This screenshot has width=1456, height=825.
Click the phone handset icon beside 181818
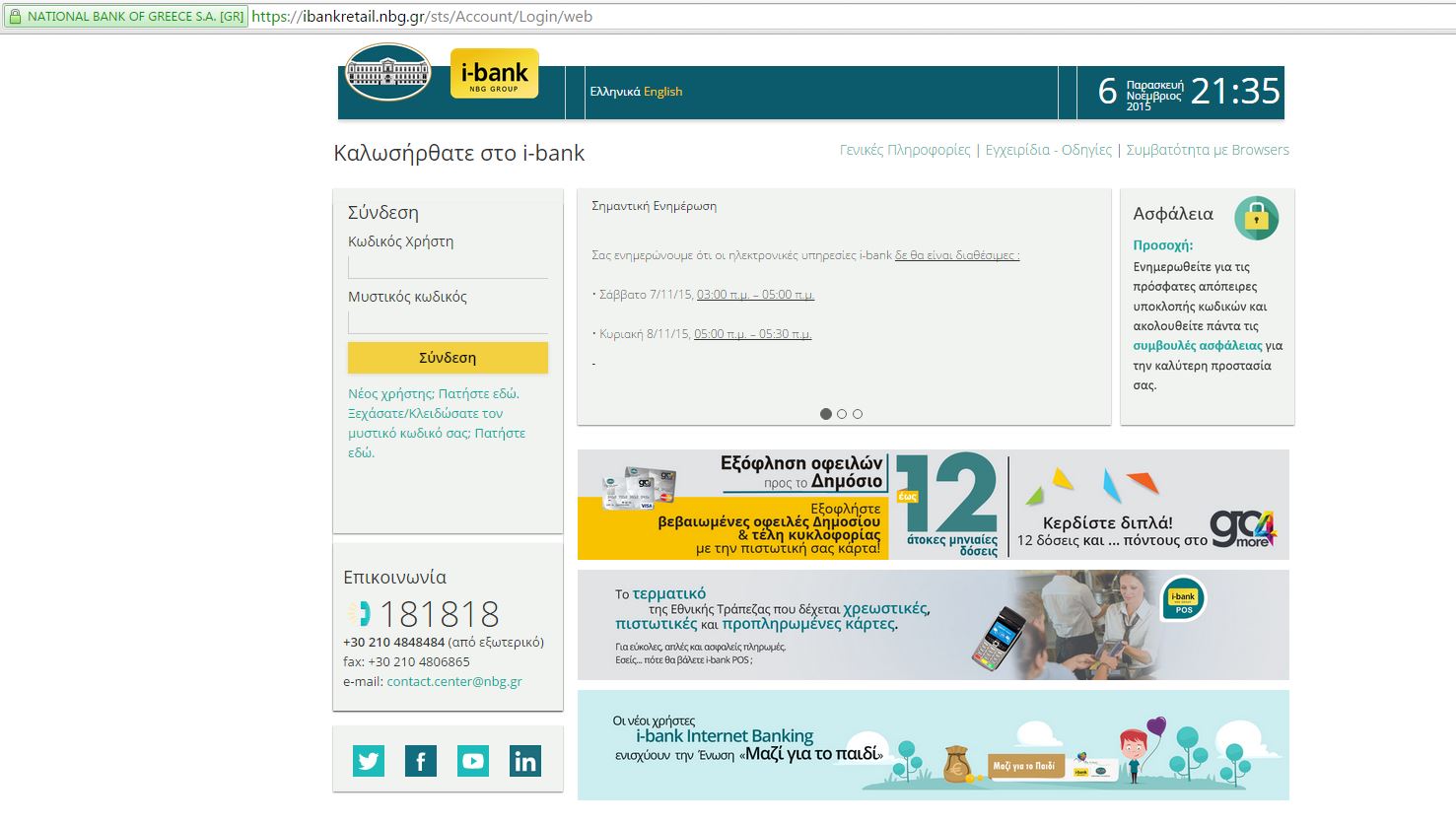coord(359,614)
